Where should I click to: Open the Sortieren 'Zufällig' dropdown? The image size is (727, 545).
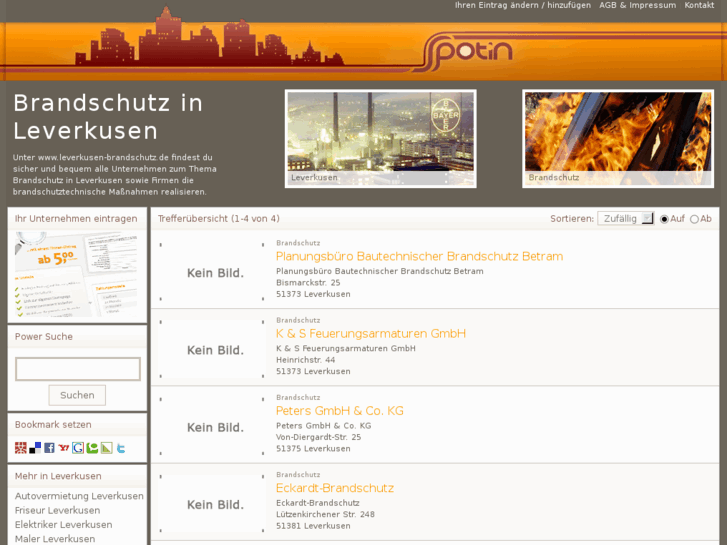(625, 218)
